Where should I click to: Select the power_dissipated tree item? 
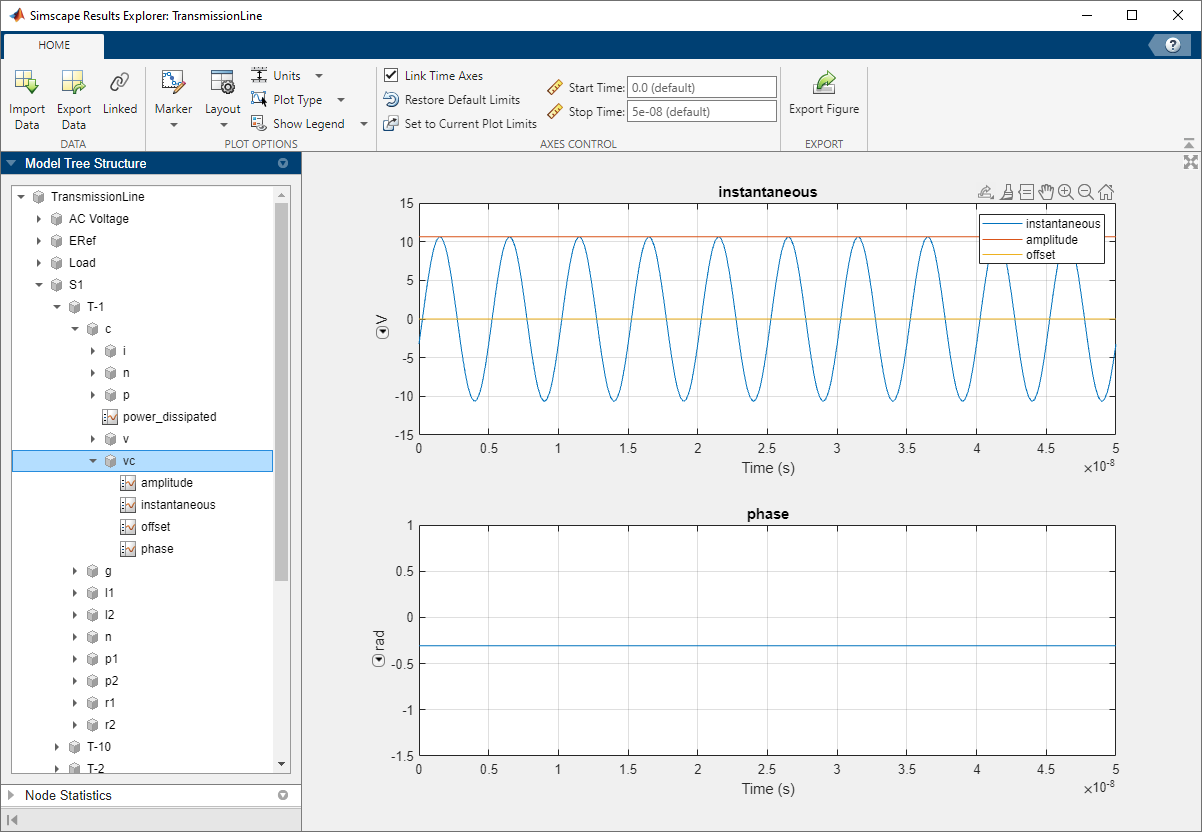pyautogui.click(x=169, y=417)
